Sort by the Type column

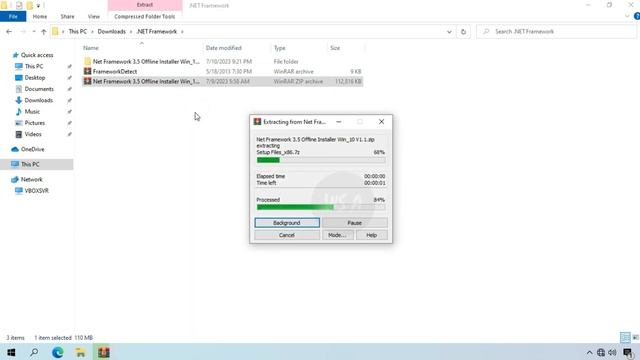(280, 48)
